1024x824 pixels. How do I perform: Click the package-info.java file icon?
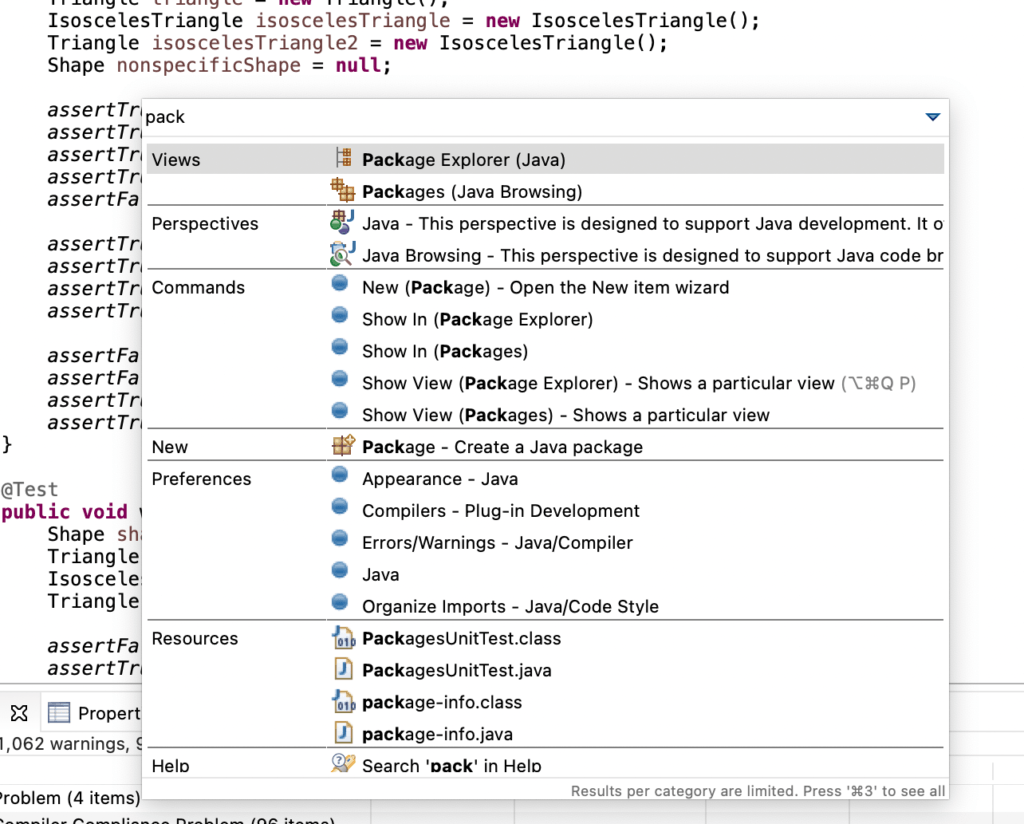tap(343, 732)
